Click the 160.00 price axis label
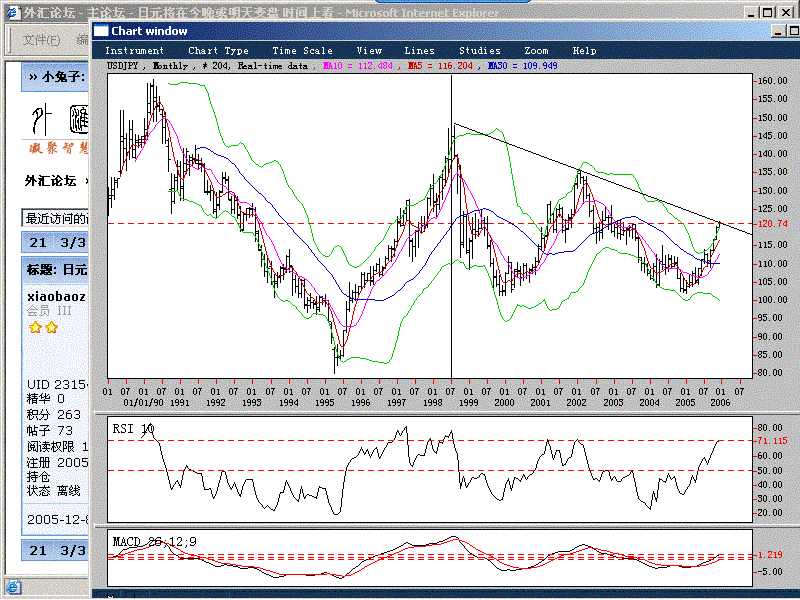Image resolution: width=800 pixels, height=600 pixels. (x=772, y=81)
